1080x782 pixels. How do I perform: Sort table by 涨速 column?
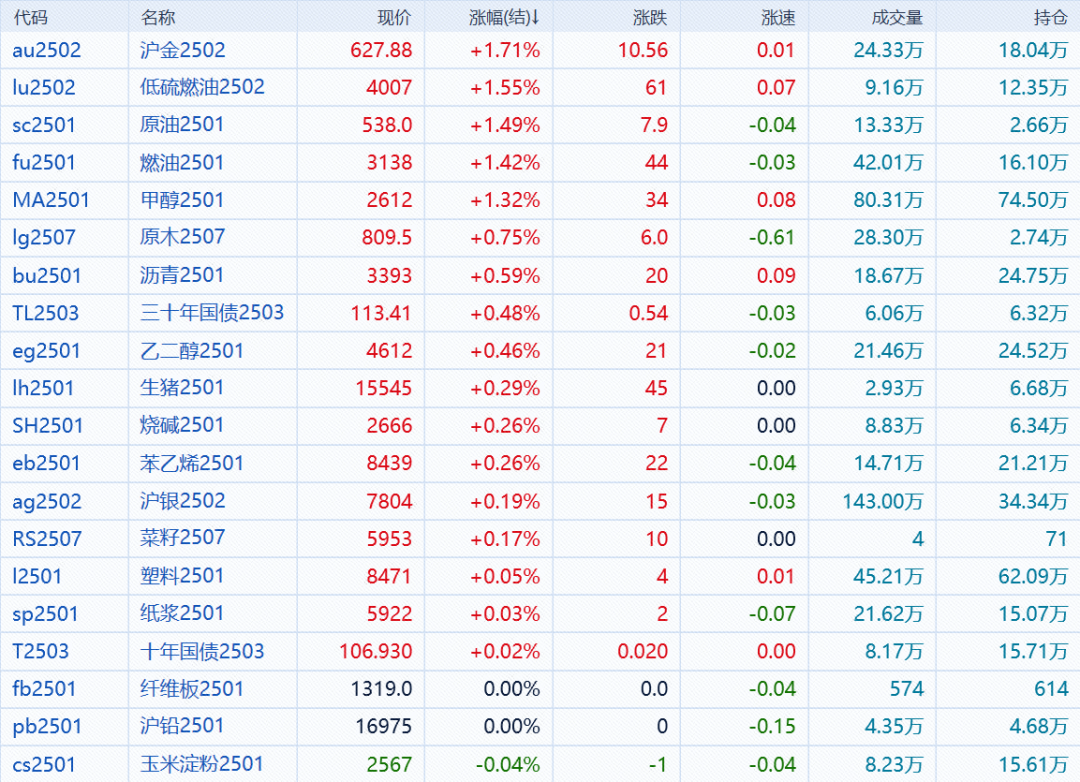coord(778,17)
